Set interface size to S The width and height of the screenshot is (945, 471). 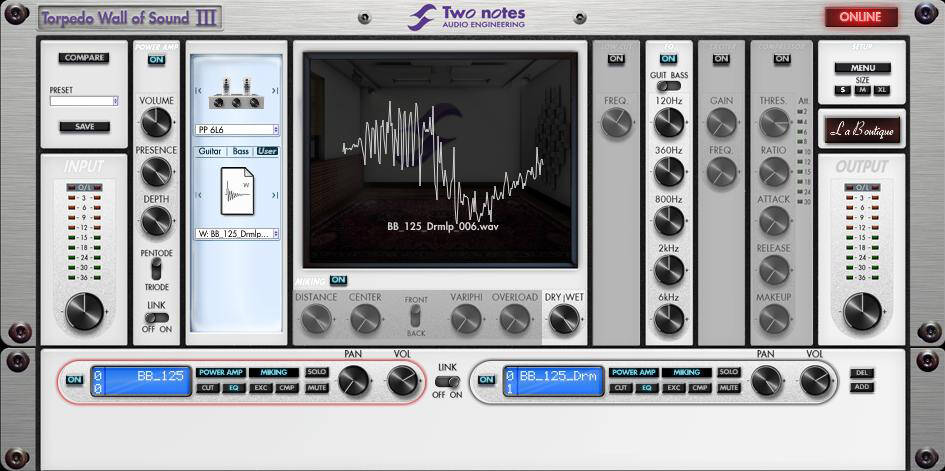pos(842,90)
